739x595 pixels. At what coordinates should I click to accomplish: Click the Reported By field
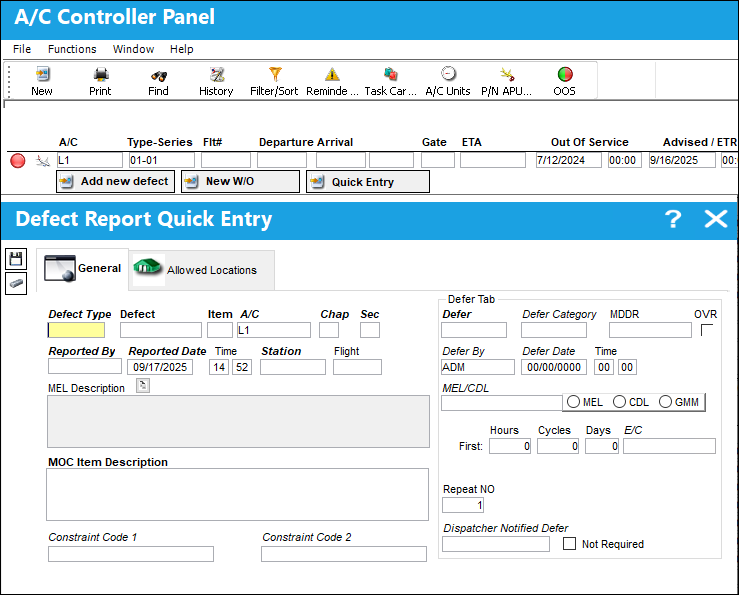pos(85,367)
